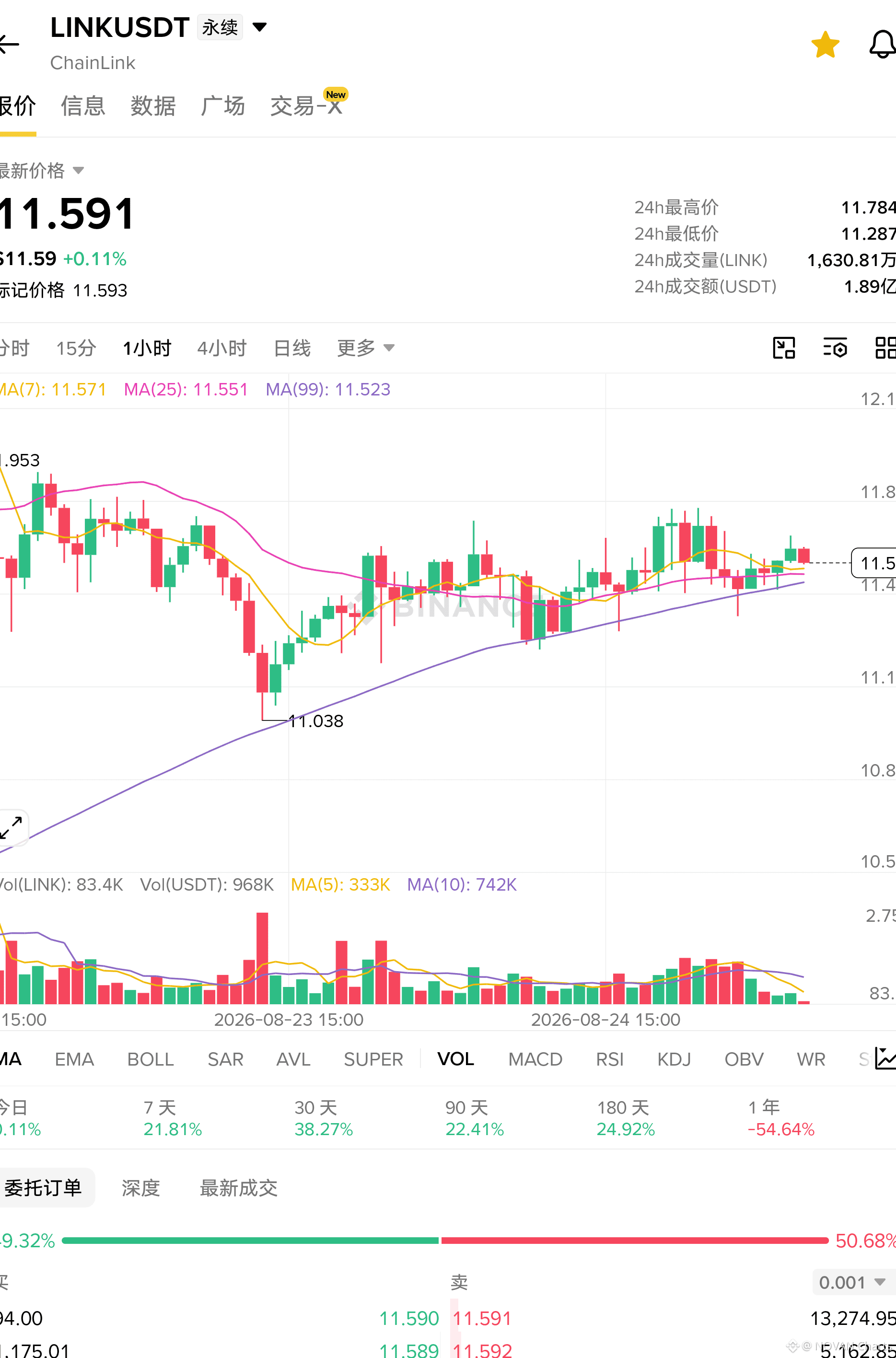This screenshot has height=1358, width=896.
Task: Select the AVL indicator
Action: pos(293,1059)
